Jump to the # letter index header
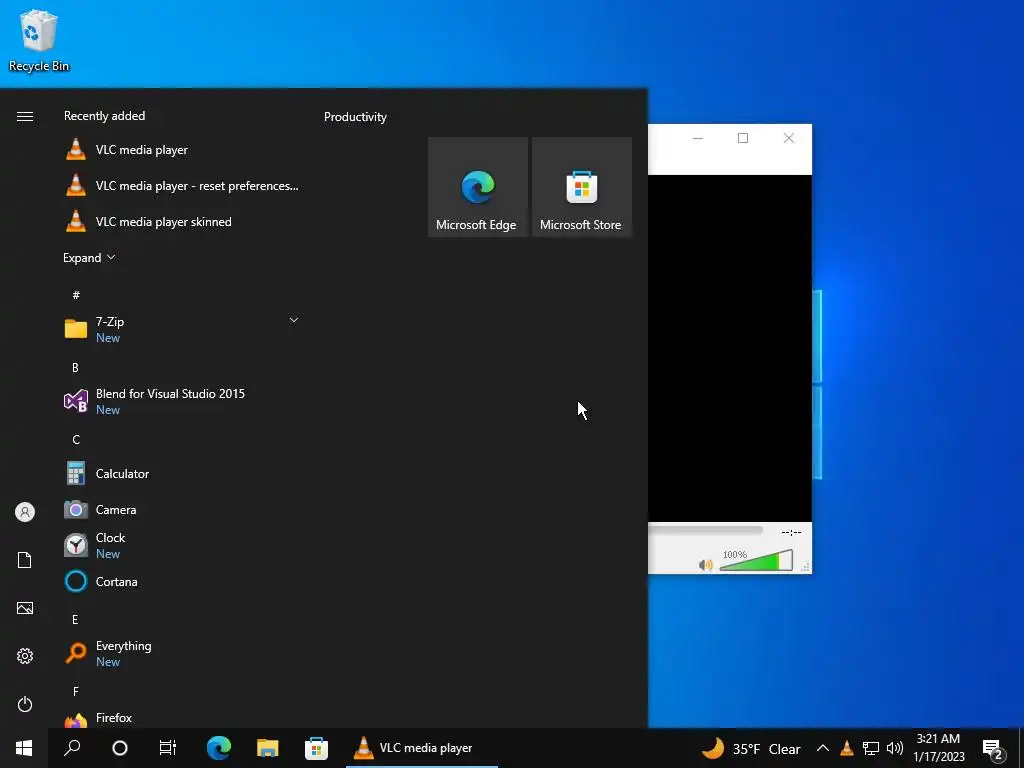1024x768 pixels. (76, 295)
